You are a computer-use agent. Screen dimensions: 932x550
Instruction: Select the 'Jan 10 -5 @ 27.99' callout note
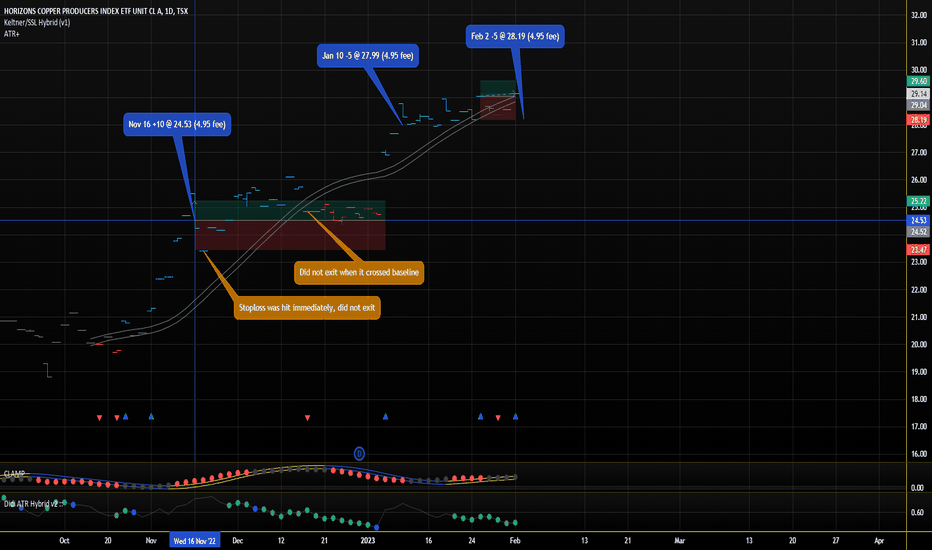[x=367, y=56]
